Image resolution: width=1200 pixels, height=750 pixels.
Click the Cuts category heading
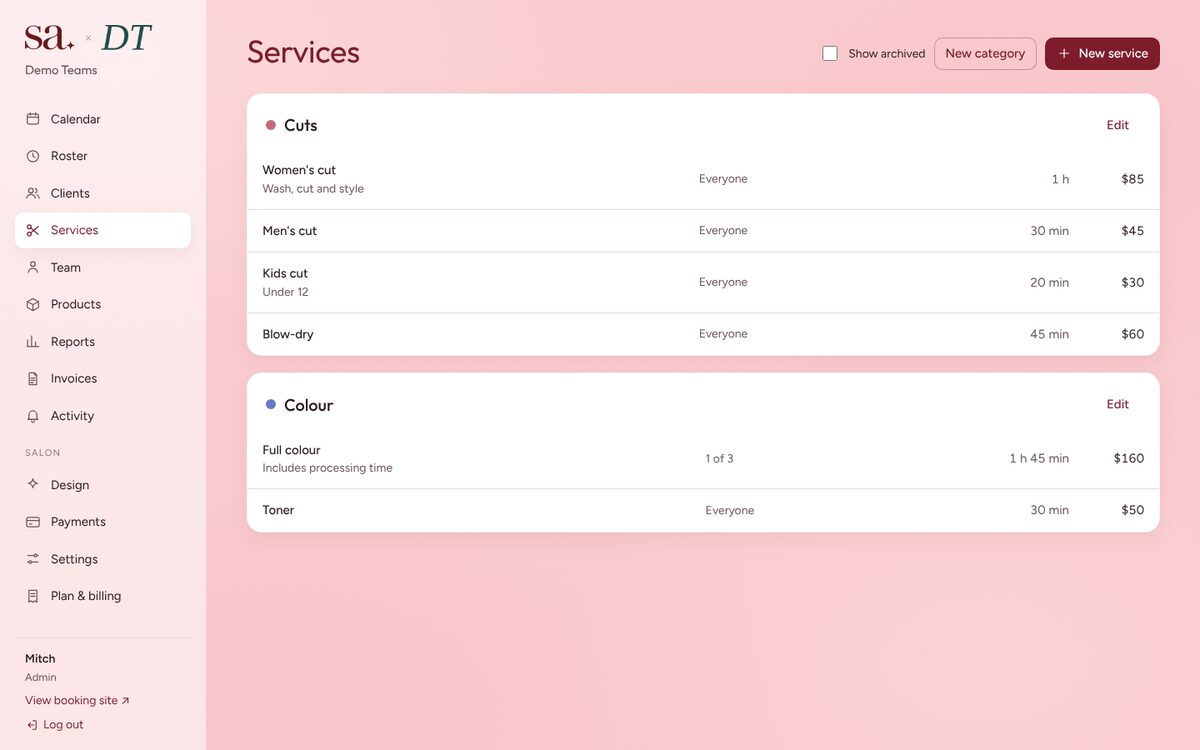tap(301, 125)
